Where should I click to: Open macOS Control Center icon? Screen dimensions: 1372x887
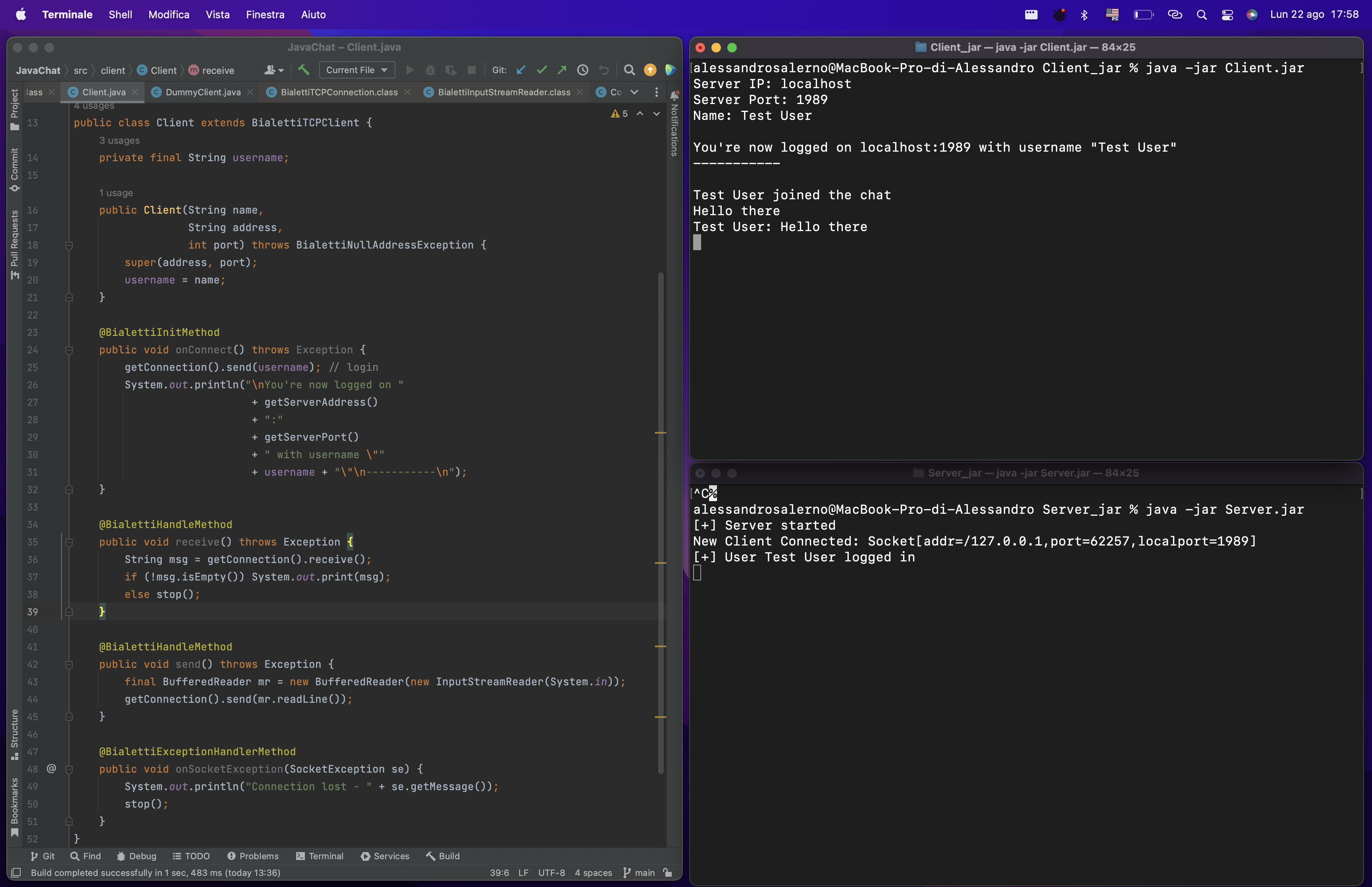(1227, 15)
